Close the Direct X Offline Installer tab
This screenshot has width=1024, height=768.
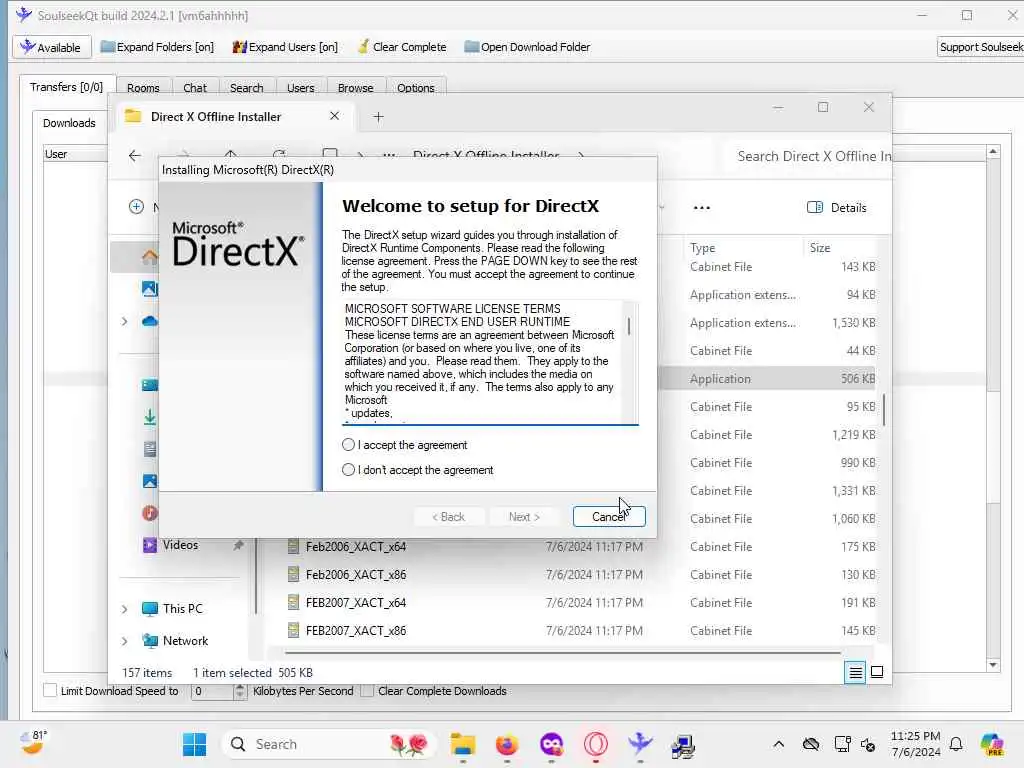coord(334,116)
